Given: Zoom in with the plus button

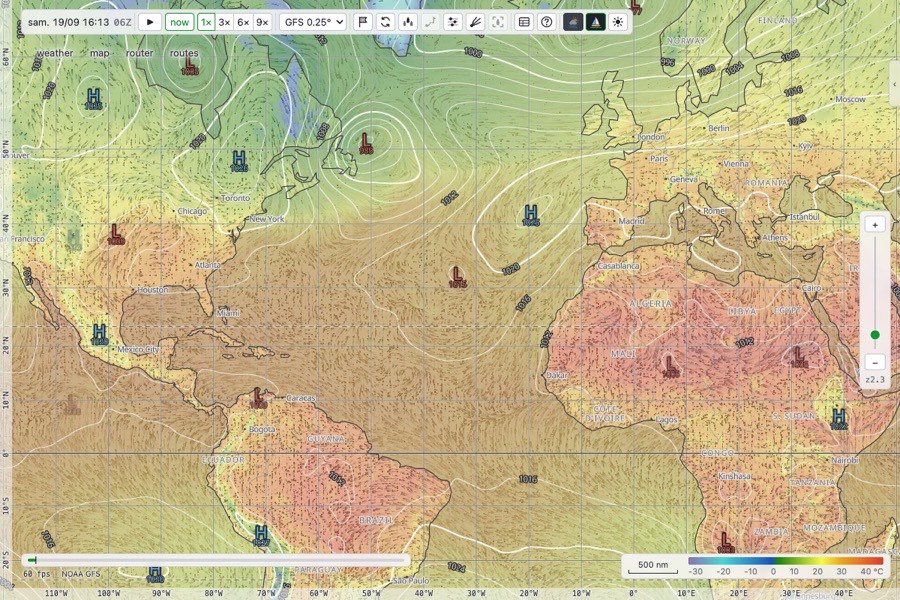Looking at the screenshot, I should [875, 225].
